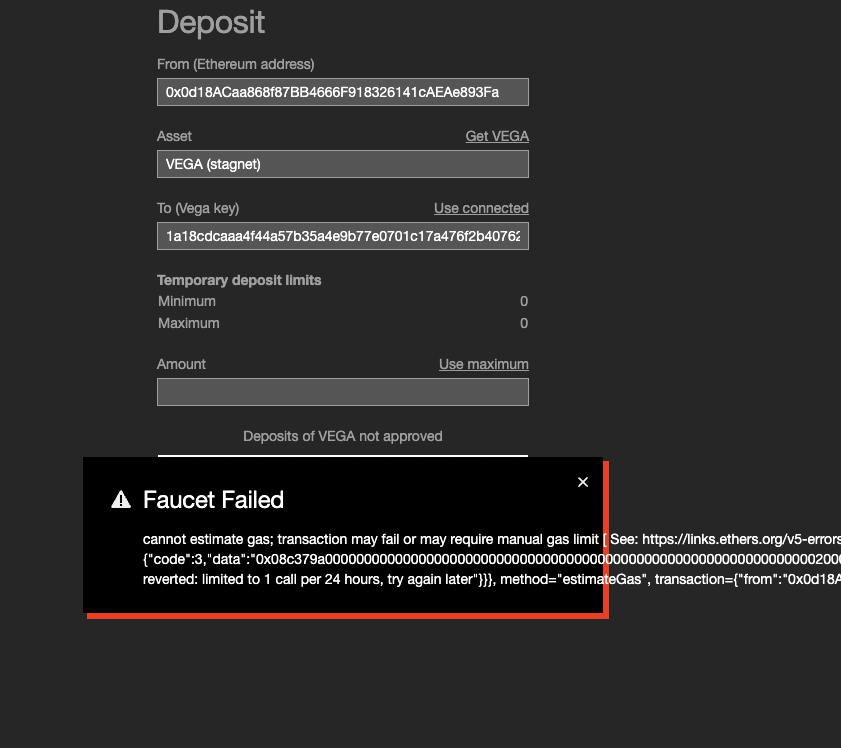Select the Maximum deposit limit value
This screenshot has width=841, height=748.
click(523, 323)
